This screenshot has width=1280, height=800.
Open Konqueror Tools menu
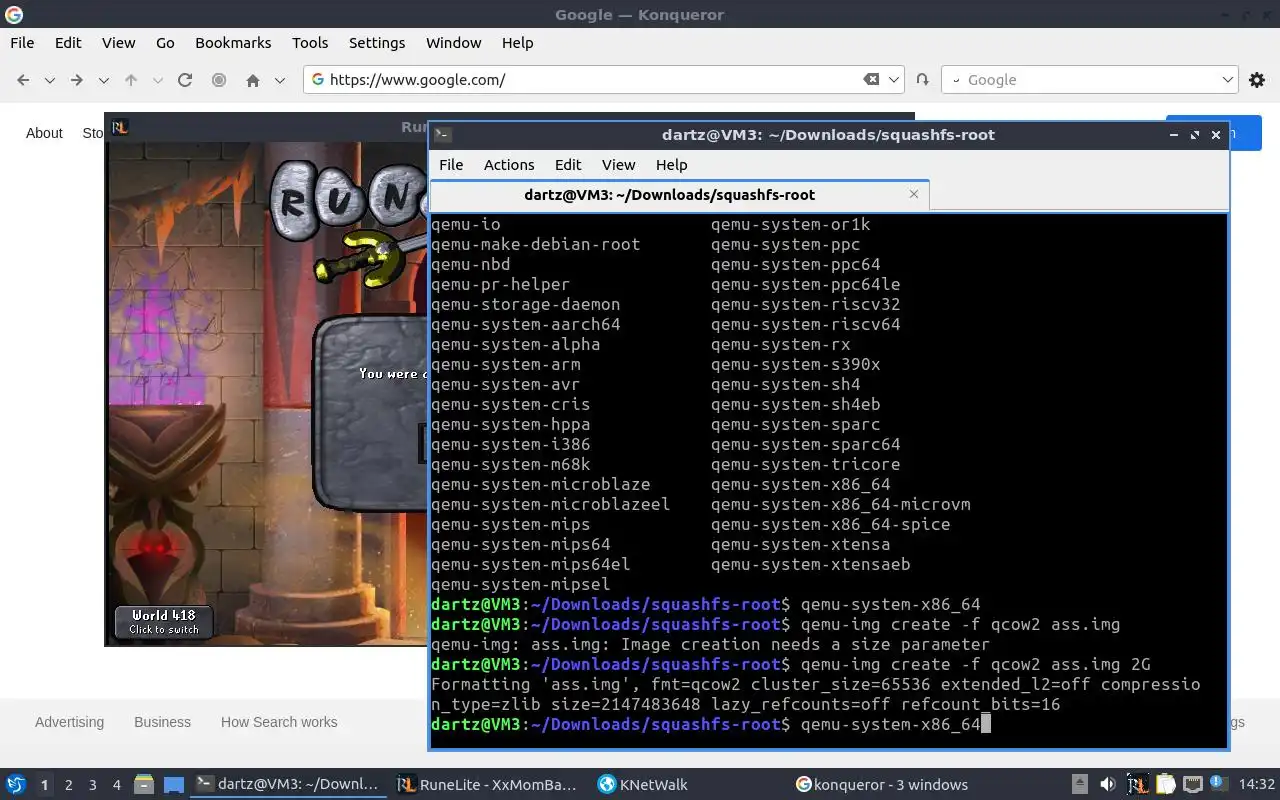(310, 43)
